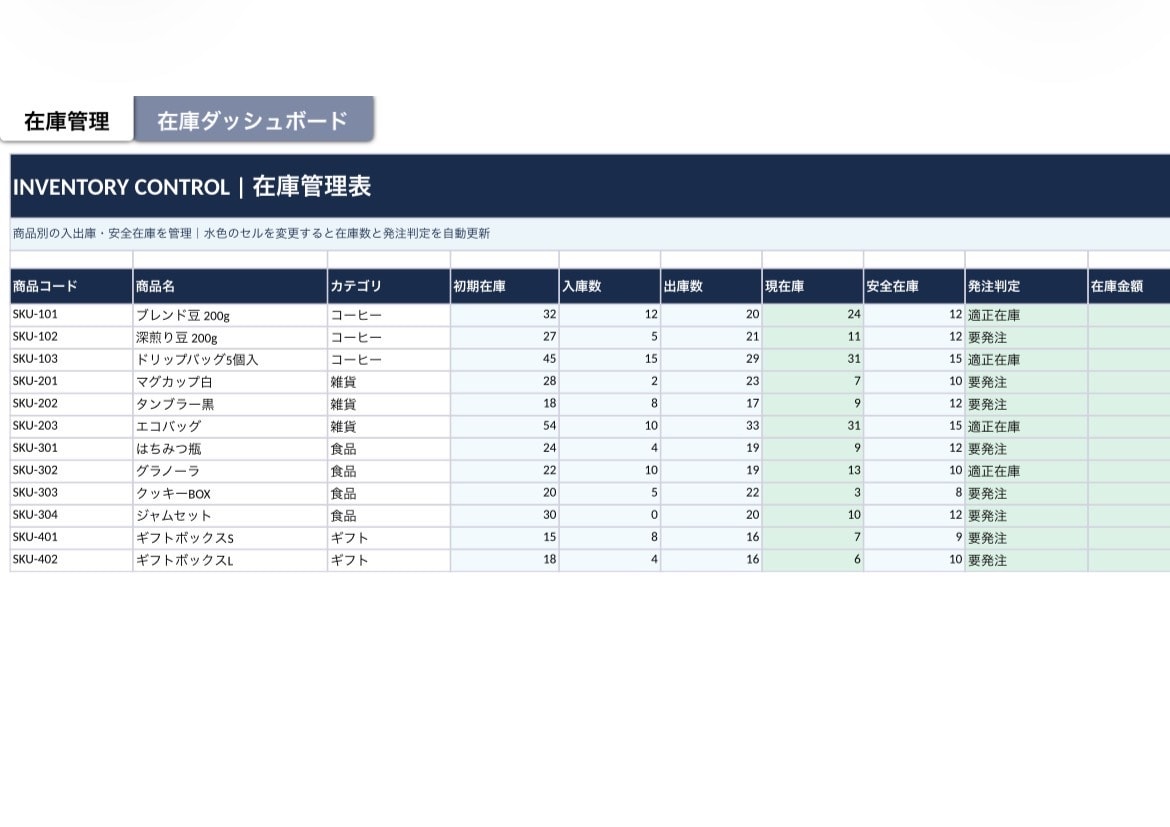Select 出庫数 value 33 for エコバッグ
This screenshot has height=827, width=1170.
click(711, 427)
